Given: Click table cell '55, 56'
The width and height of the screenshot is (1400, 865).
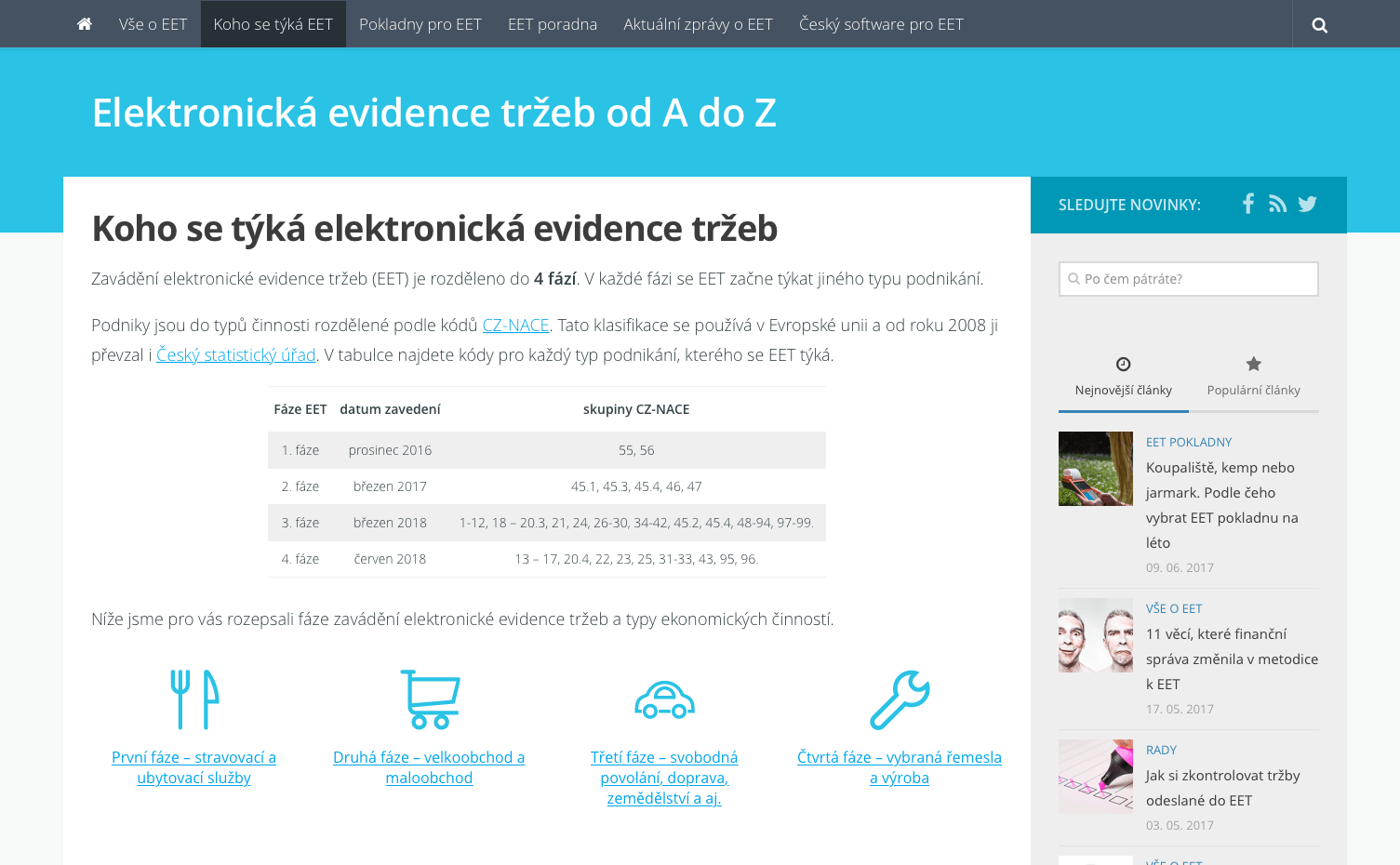Looking at the screenshot, I should (636, 450).
